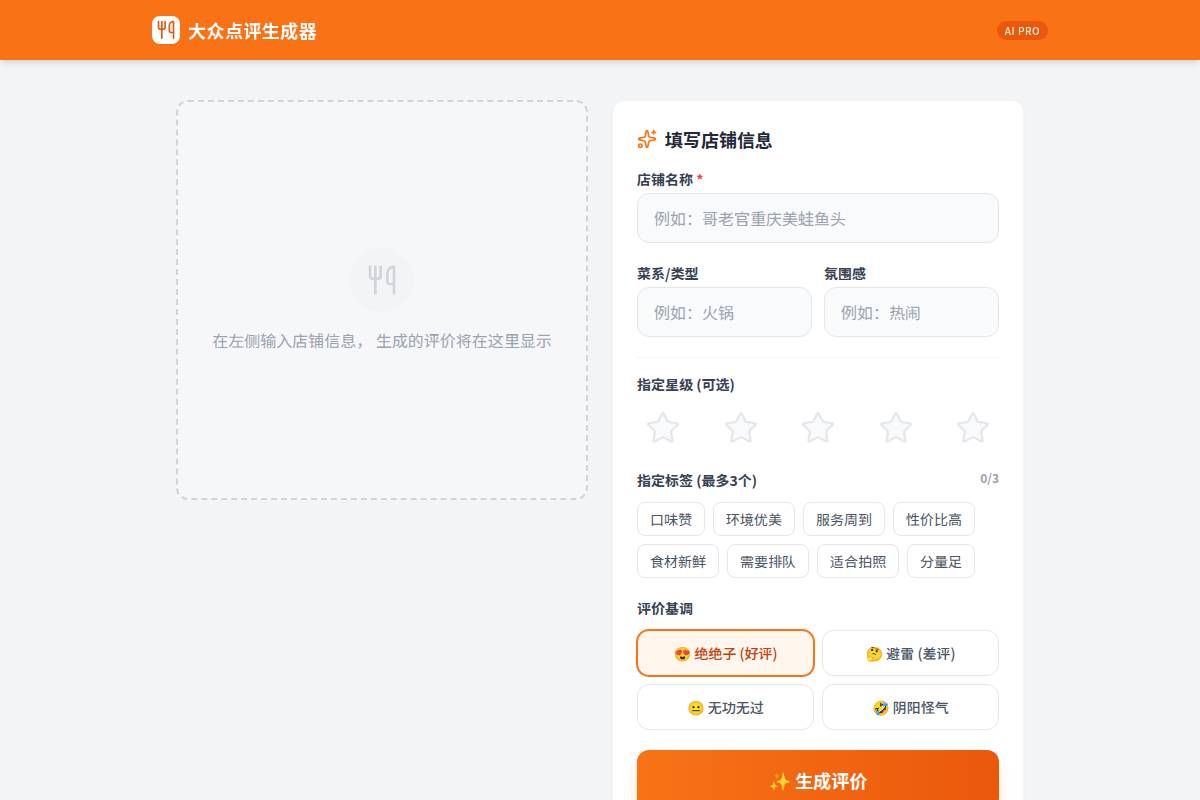Toggle the 需要排队 tag
Image resolution: width=1200 pixels, height=800 pixels.
click(x=768, y=561)
